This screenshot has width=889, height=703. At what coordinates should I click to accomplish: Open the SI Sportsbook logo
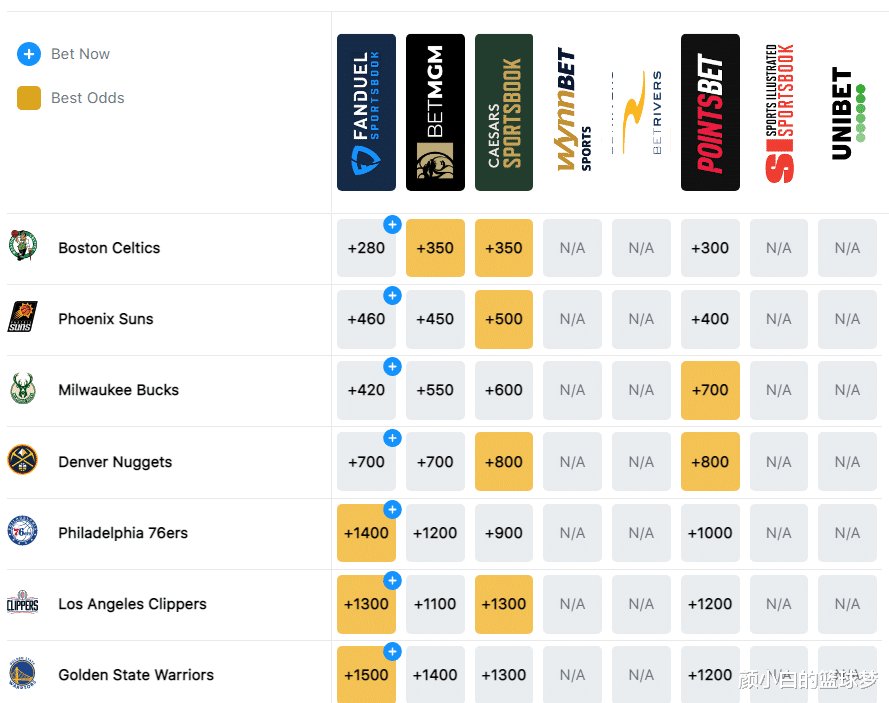(x=779, y=112)
